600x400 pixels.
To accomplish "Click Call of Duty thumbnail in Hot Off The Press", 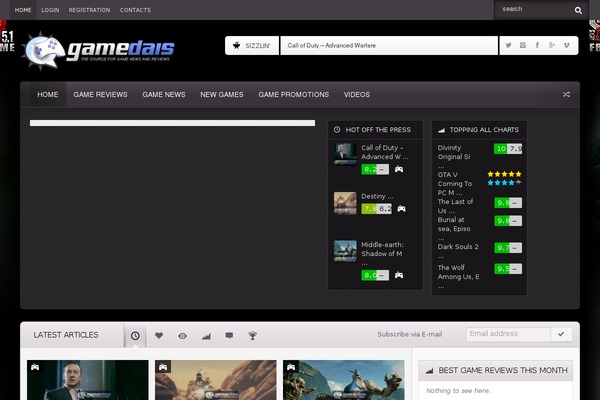I will click(x=345, y=154).
